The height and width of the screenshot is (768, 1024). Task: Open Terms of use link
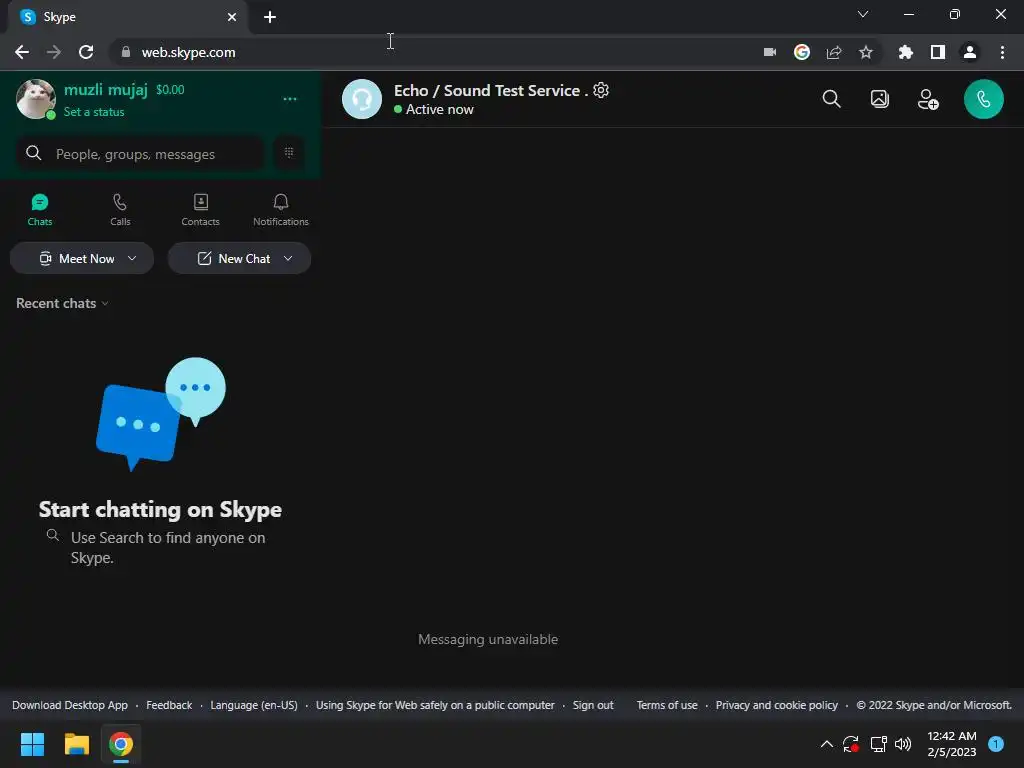coord(667,705)
